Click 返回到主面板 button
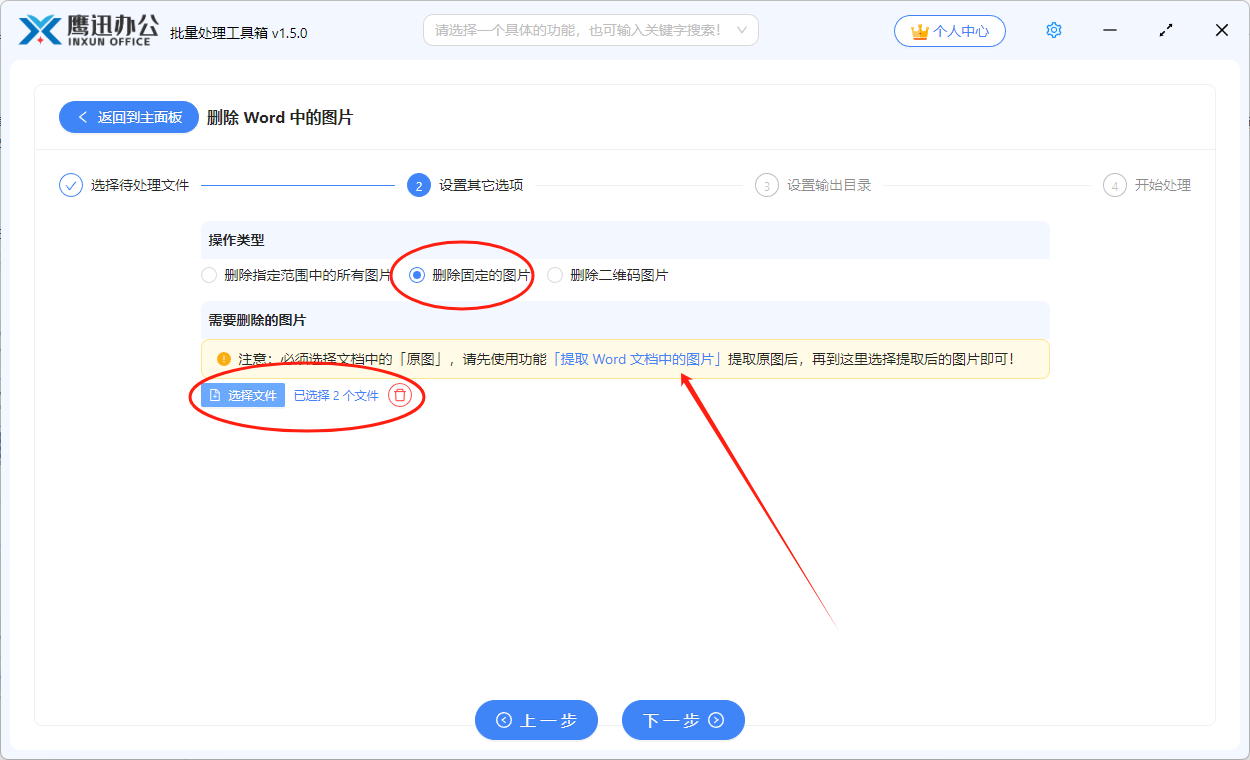 pyautogui.click(x=130, y=117)
